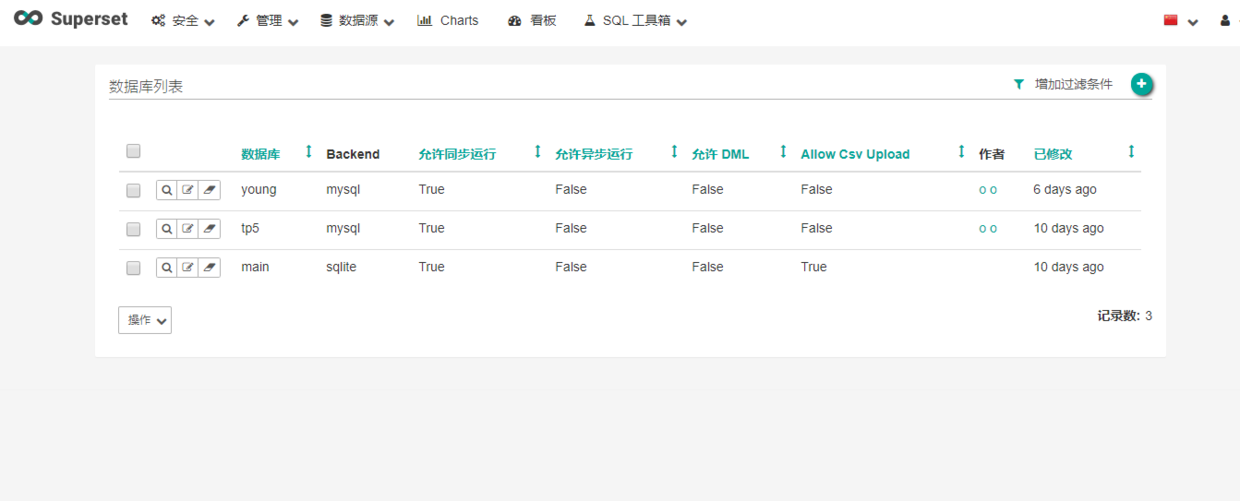Click sort arrow next to Allow Csv Upload
The height and width of the screenshot is (501, 1240).
pos(961,152)
